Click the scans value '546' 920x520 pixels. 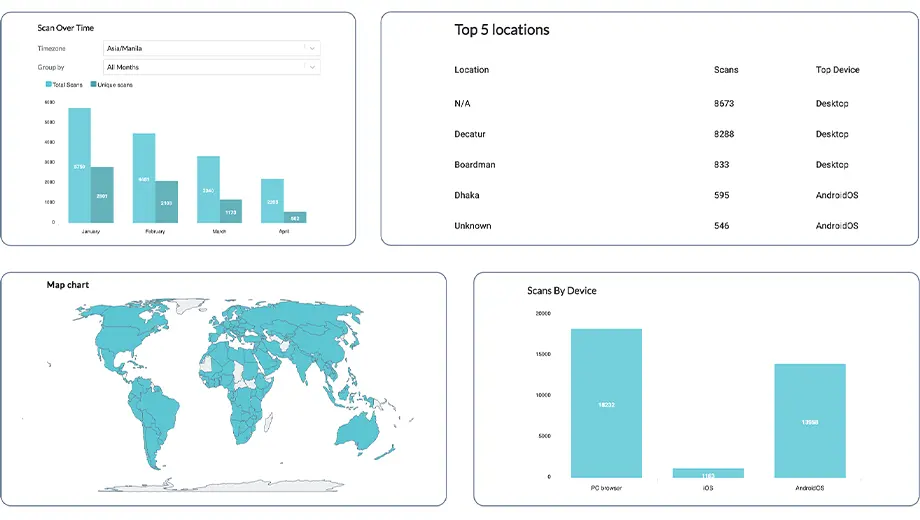(722, 225)
